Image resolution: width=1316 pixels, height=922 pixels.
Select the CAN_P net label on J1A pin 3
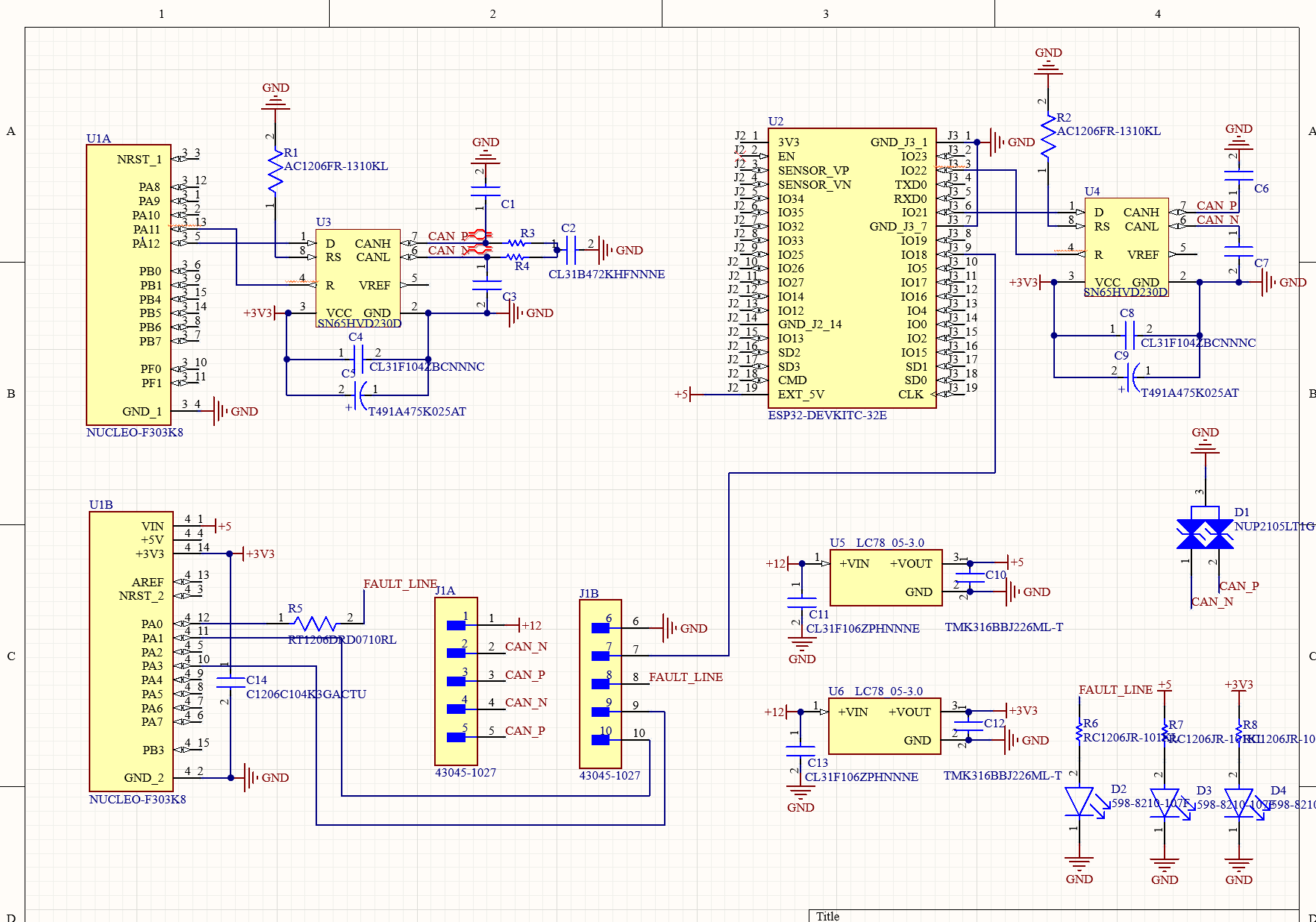click(525, 675)
